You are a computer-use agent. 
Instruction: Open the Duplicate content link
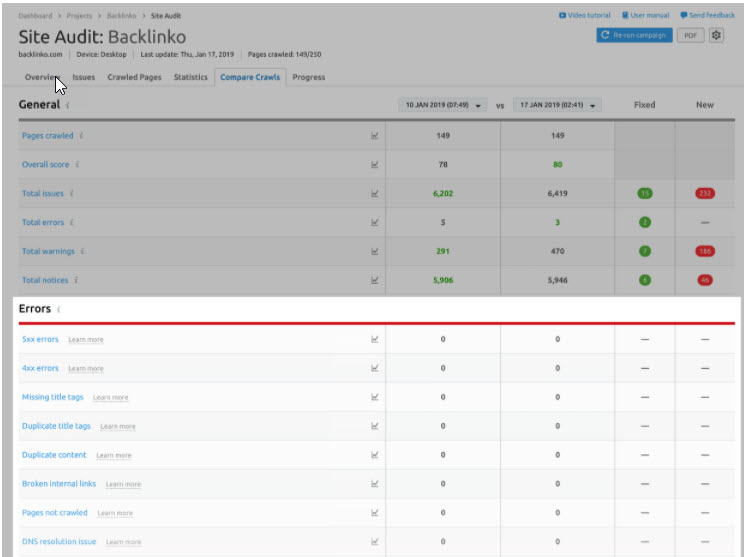click(x=54, y=455)
